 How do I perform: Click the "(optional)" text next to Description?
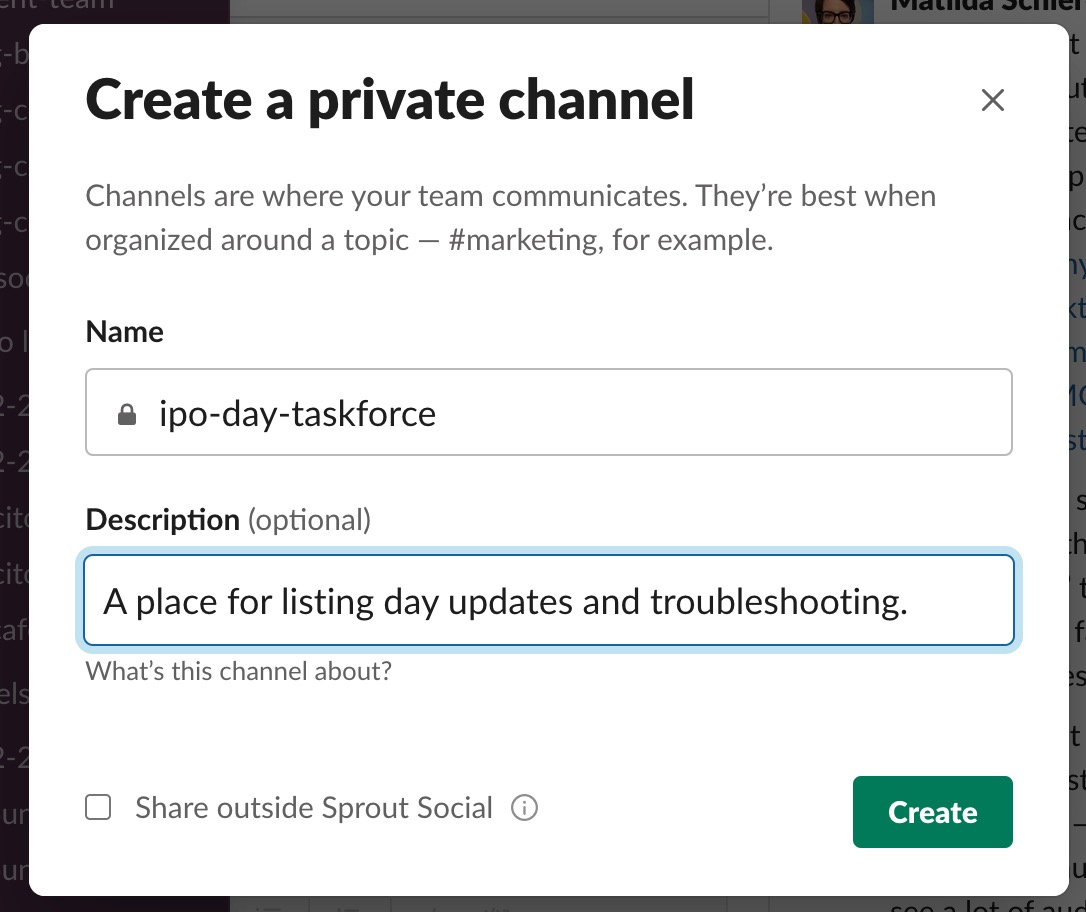pyautogui.click(x=309, y=520)
